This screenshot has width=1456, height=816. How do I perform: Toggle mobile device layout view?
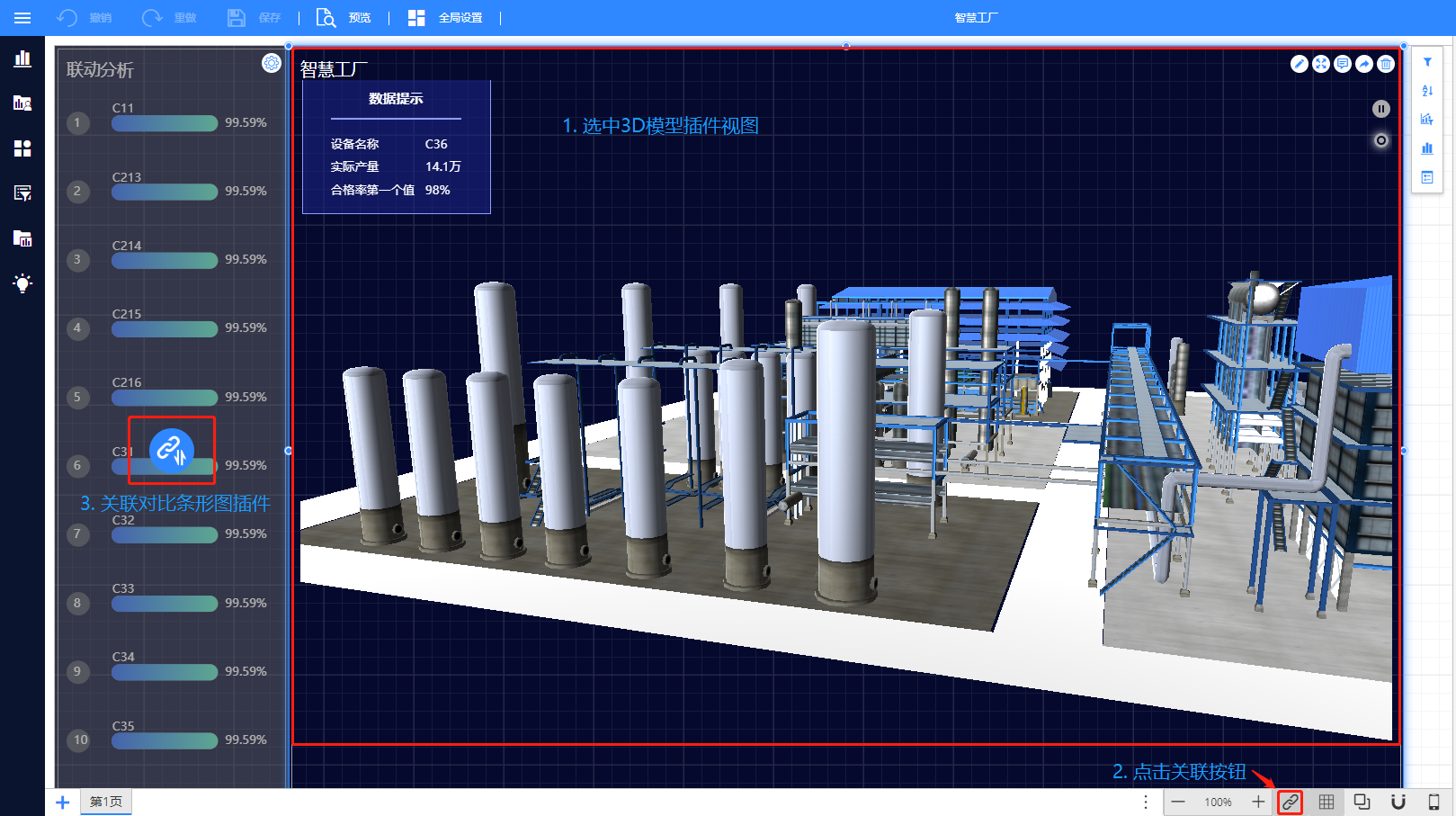click(1434, 802)
